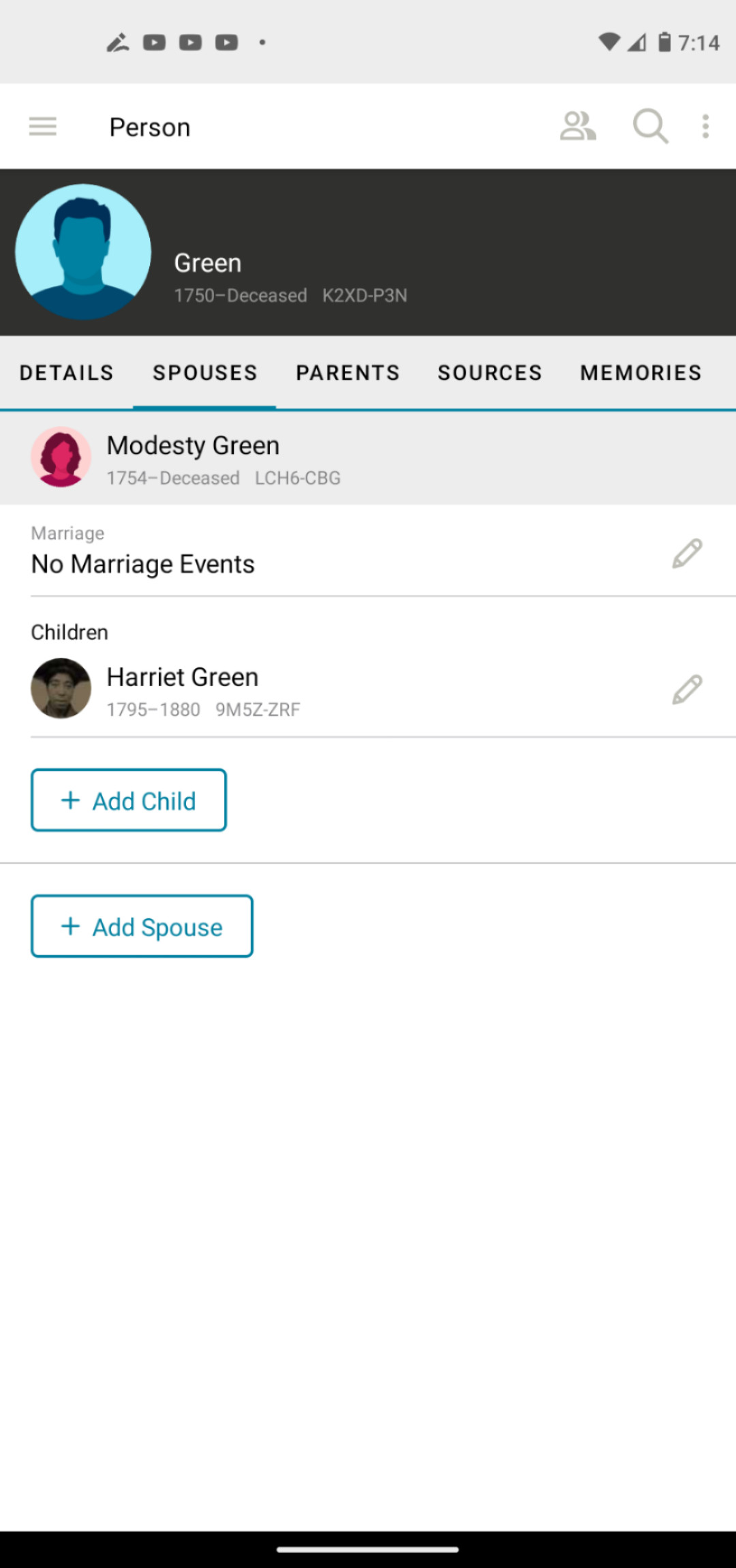Open the search magnifier icon
Image resolution: width=736 pixels, height=1568 pixels.
point(650,127)
